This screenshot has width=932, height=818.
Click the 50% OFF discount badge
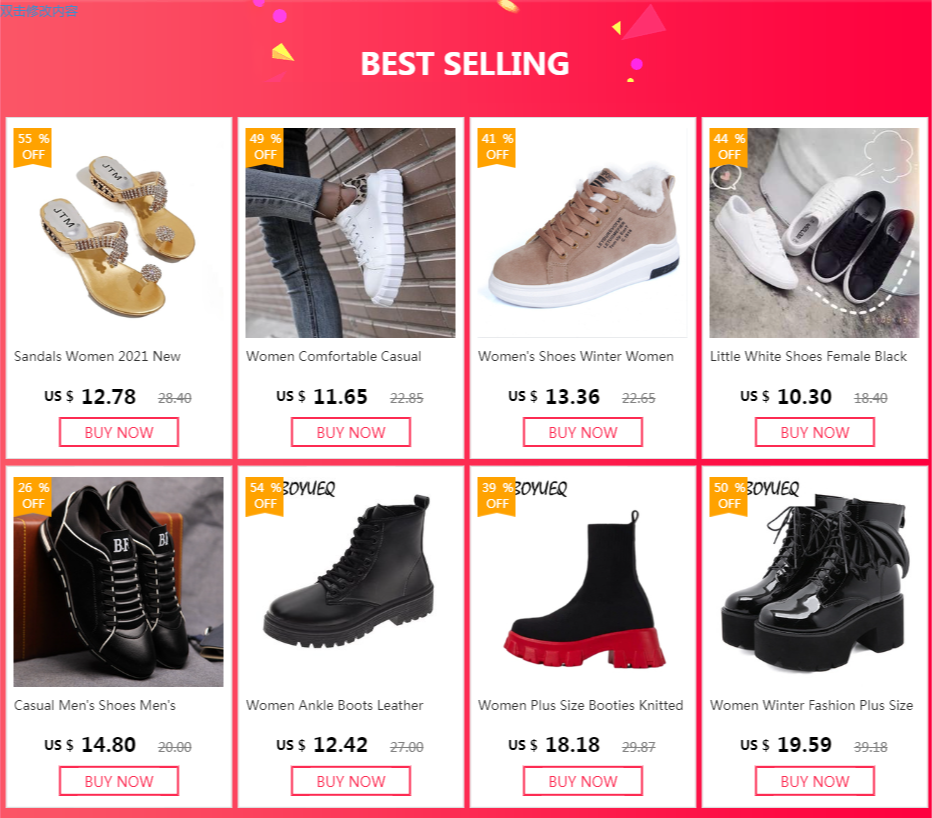(729, 495)
